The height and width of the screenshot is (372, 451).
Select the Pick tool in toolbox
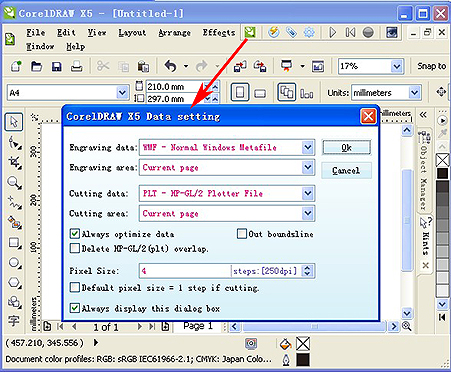pos(14,122)
